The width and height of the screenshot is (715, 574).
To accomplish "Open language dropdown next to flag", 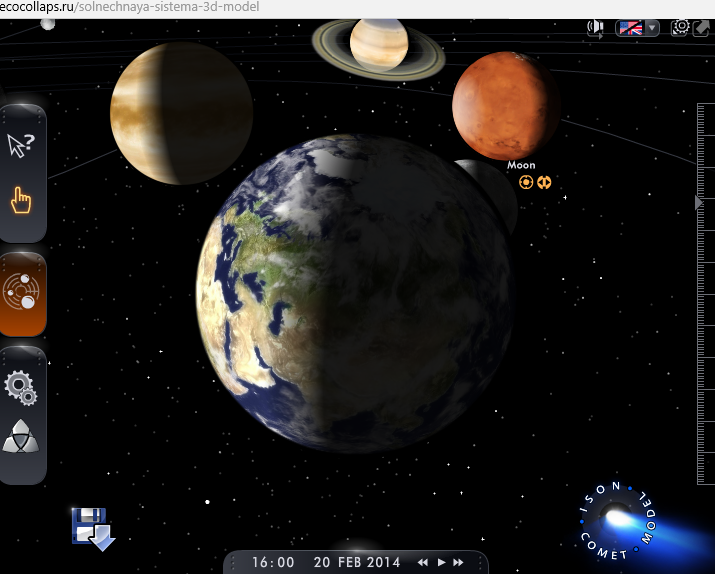I will coord(652,28).
